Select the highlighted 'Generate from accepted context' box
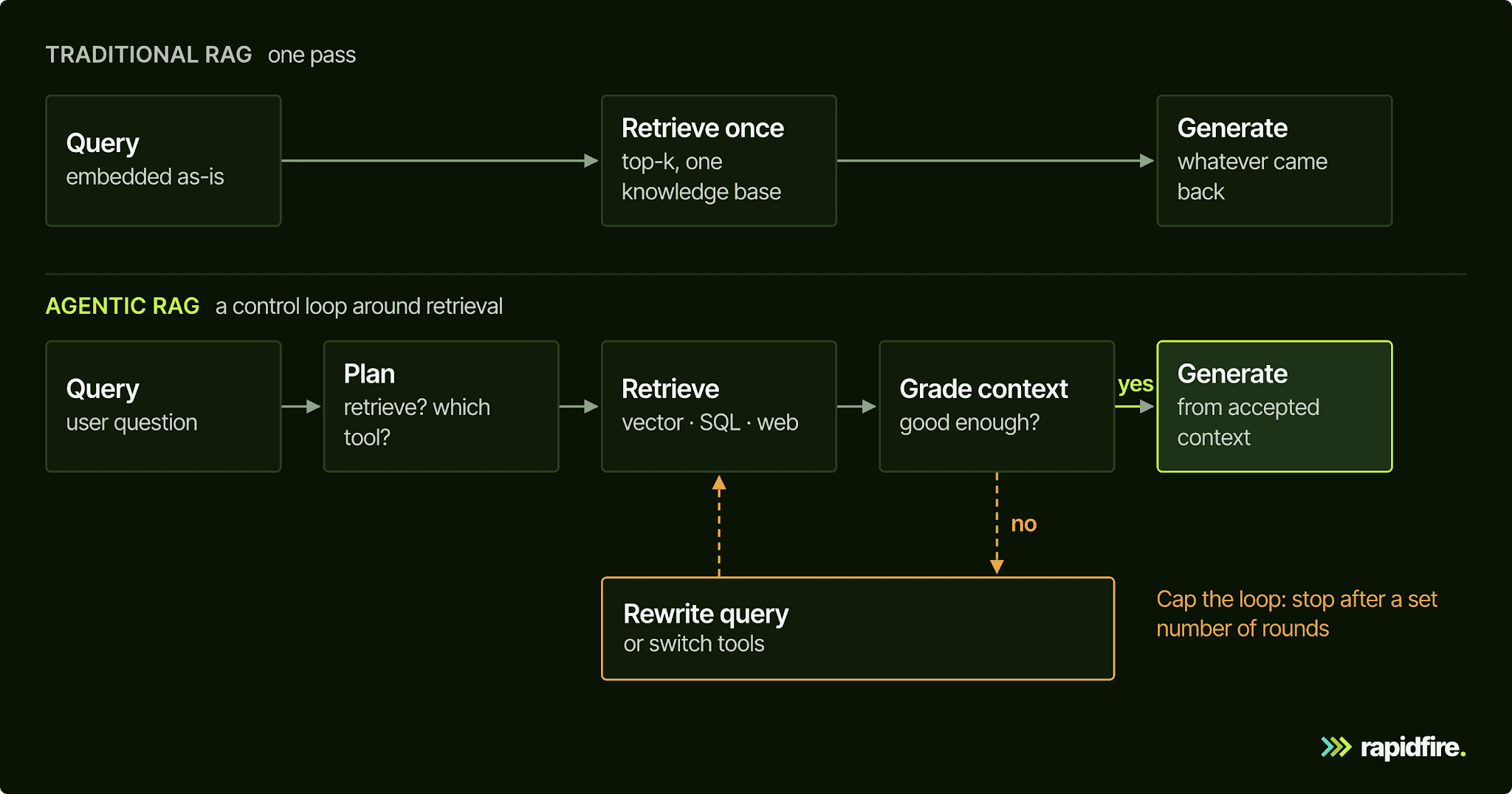 click(1274, 406)
